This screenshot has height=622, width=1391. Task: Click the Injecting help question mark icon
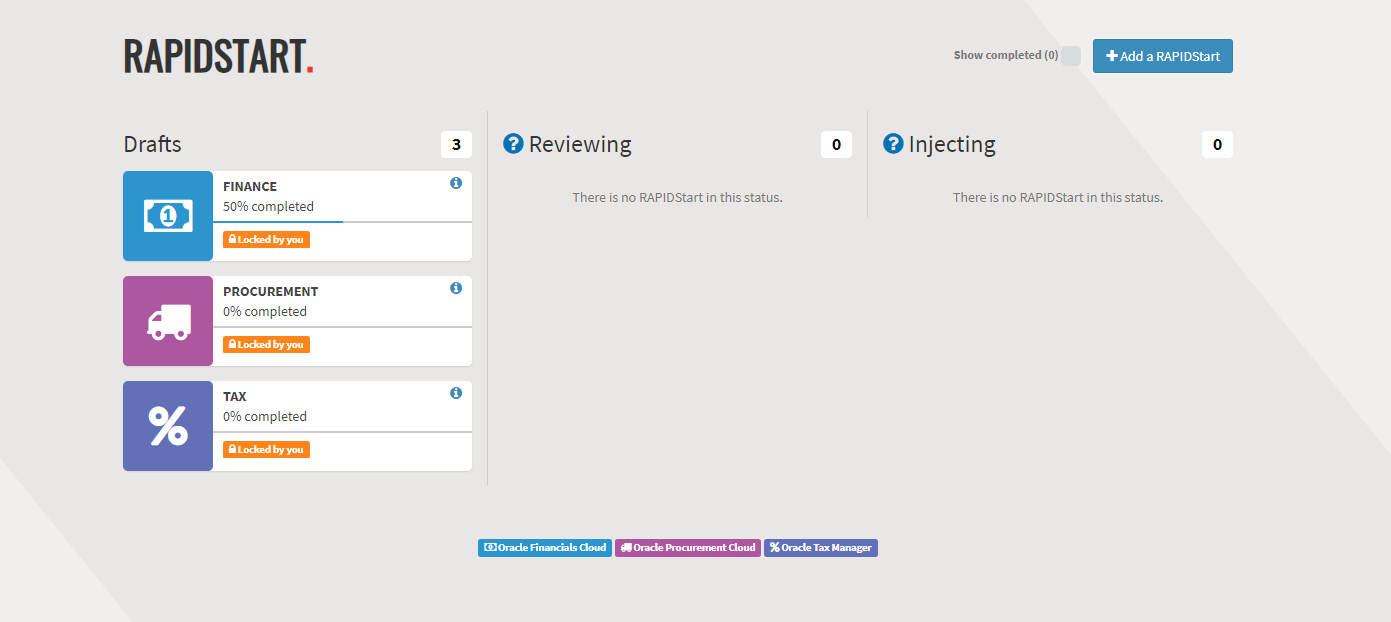click(x=893, y=144)
